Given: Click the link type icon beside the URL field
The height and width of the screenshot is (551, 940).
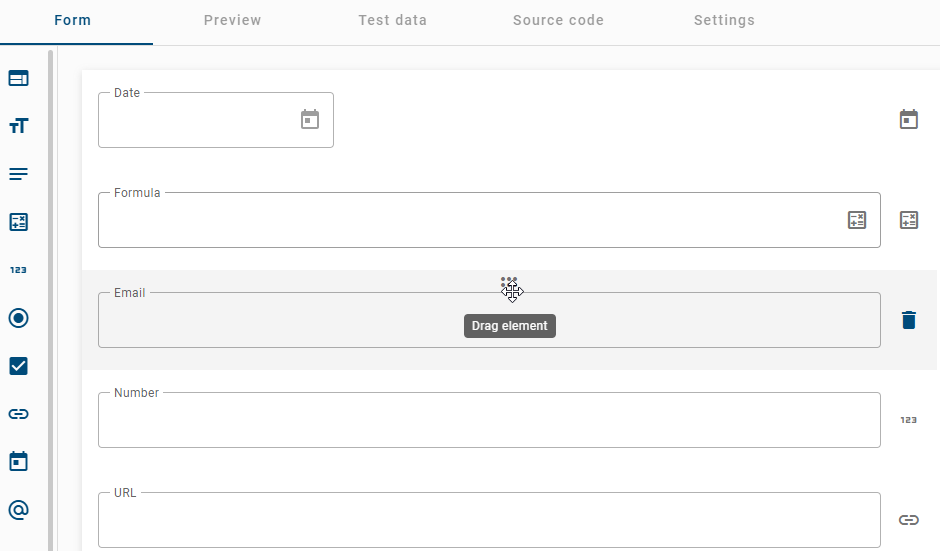Looking at the screenshot, I should coord(909,520).
